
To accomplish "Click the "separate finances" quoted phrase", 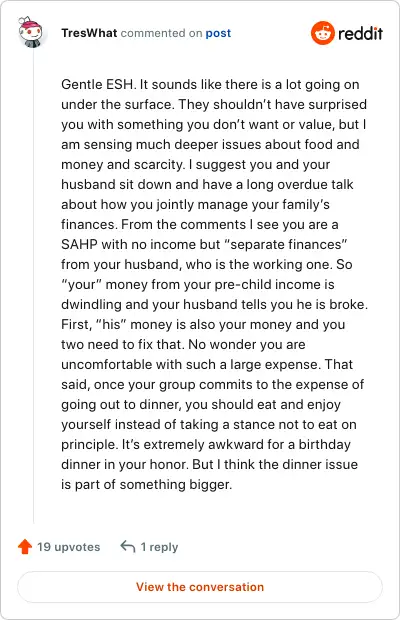I will pos(285,244).
